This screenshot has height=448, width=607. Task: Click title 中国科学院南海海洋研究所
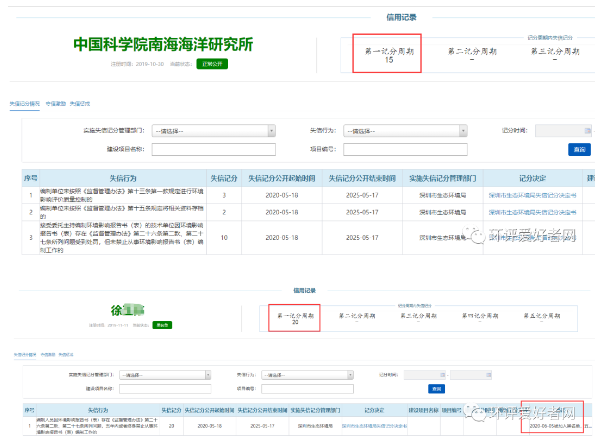point(163,44)
